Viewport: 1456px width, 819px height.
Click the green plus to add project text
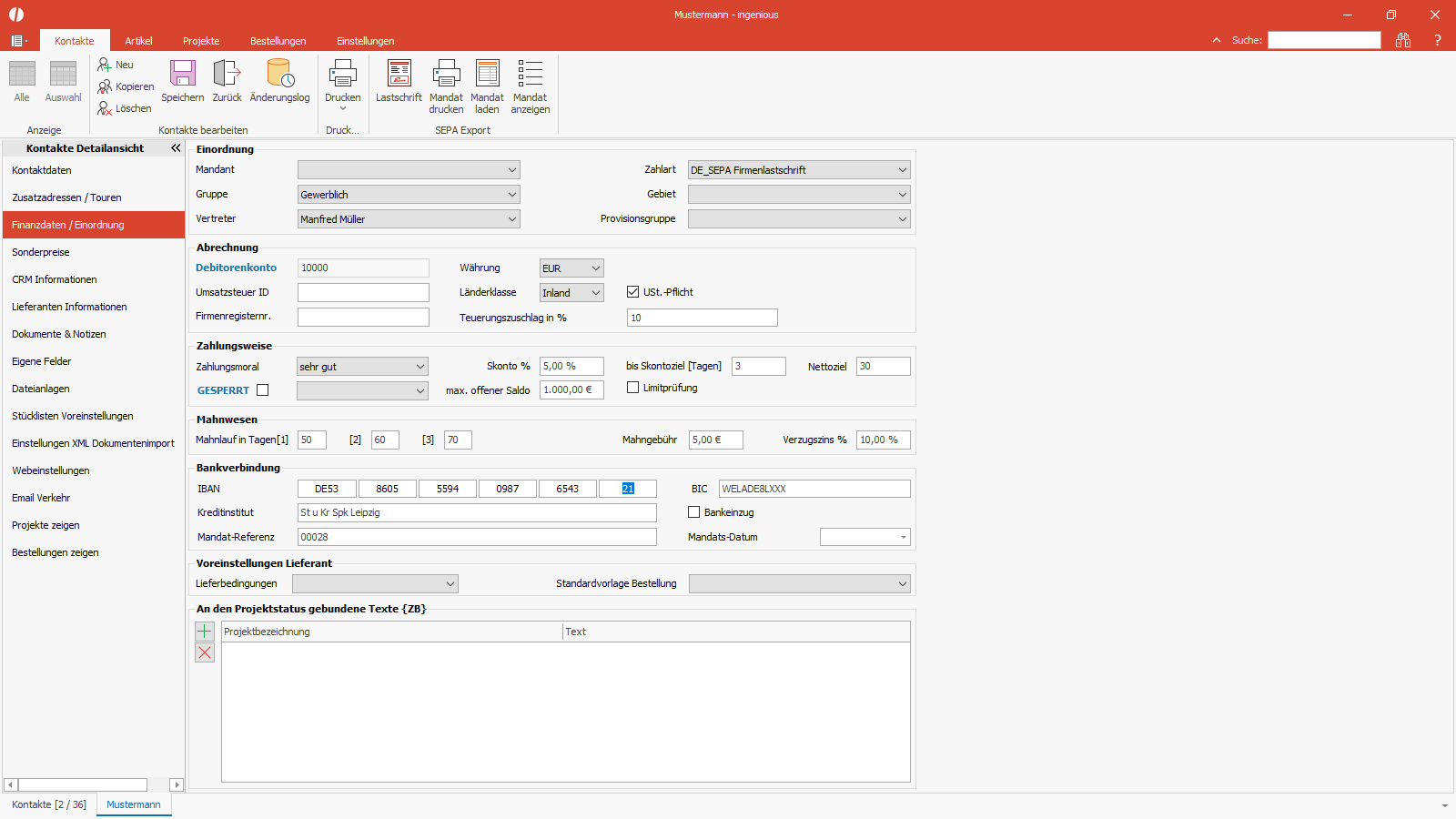pos(205,632)
